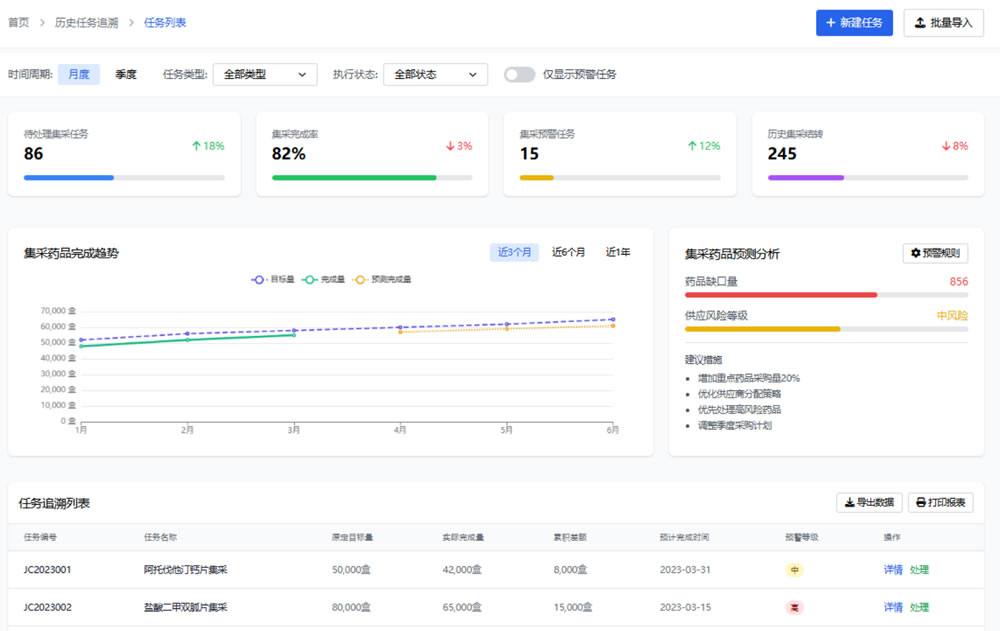Click the 3月 完成量 data point
Viewport: 1000px width, 631px height.
coord(294,335)
